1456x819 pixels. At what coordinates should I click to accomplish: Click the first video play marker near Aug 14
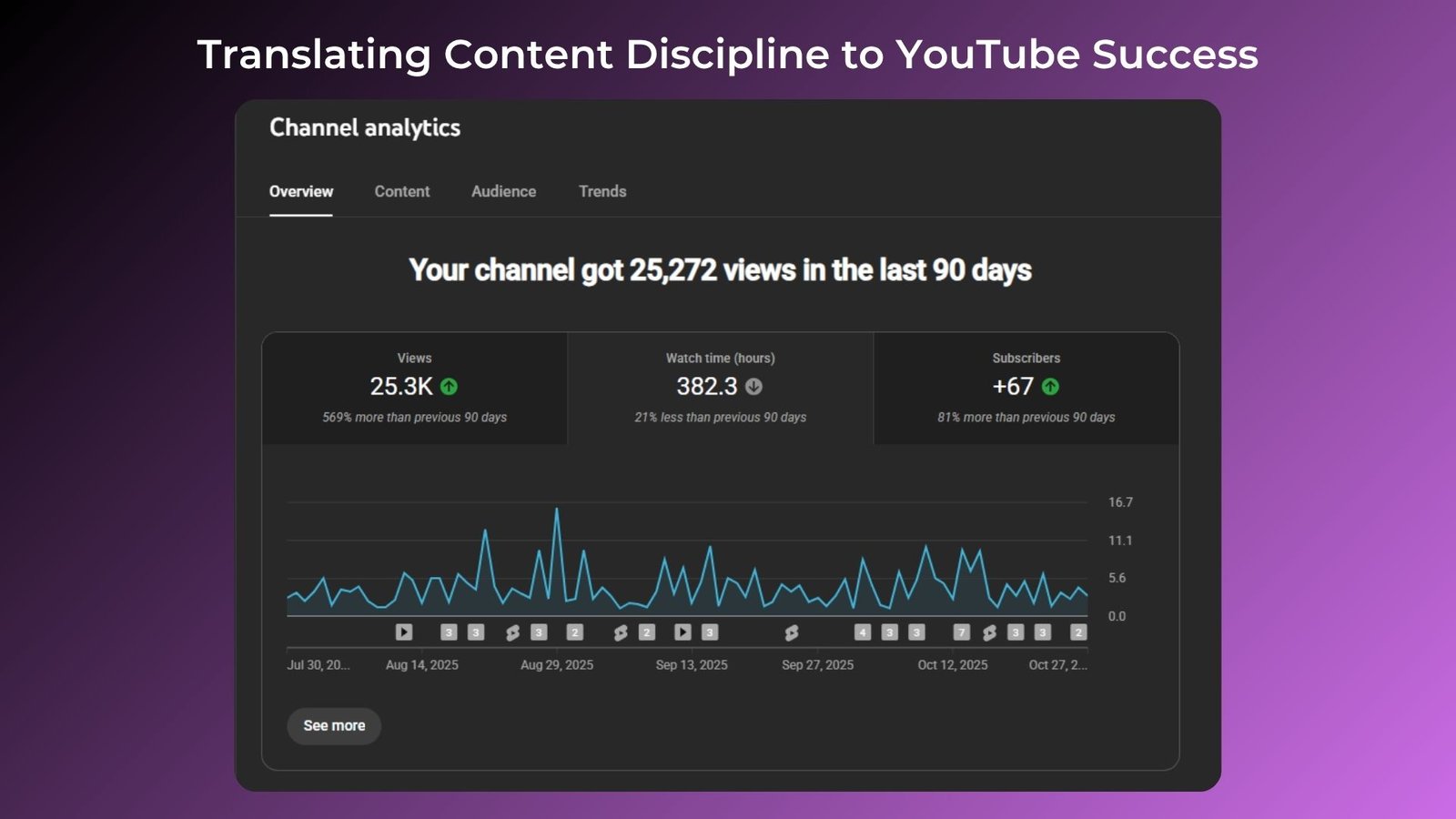pos(404,632)
